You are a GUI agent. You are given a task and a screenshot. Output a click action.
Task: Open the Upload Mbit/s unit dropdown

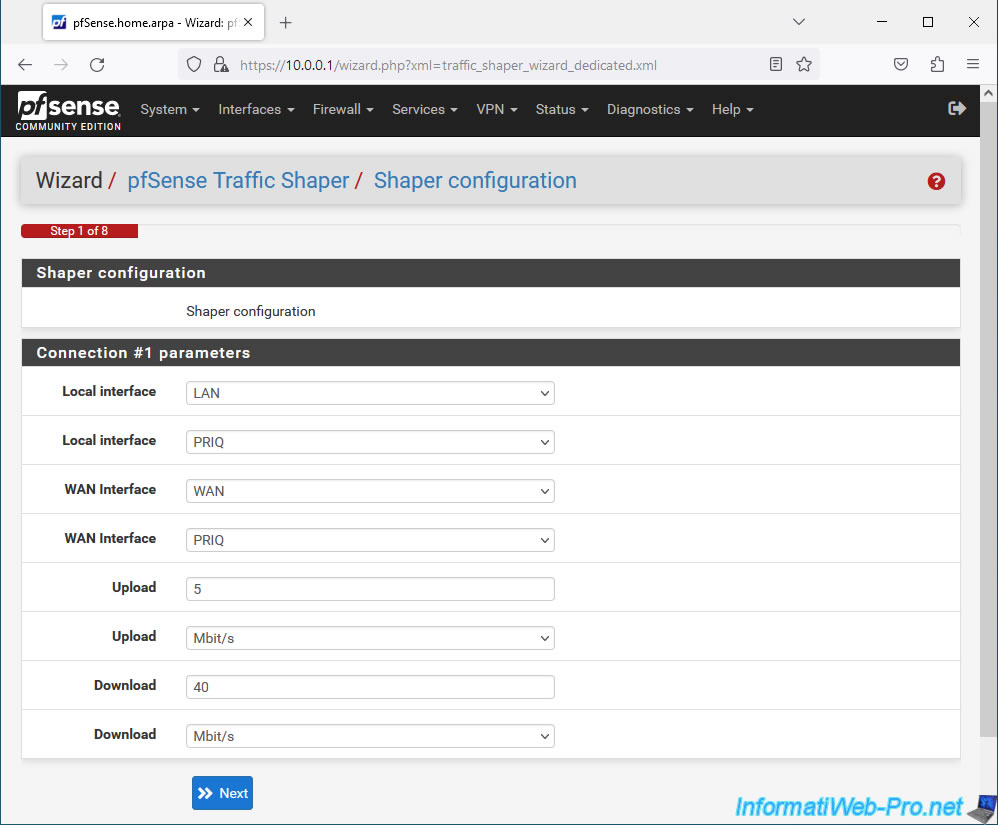(x=370, y=638)
